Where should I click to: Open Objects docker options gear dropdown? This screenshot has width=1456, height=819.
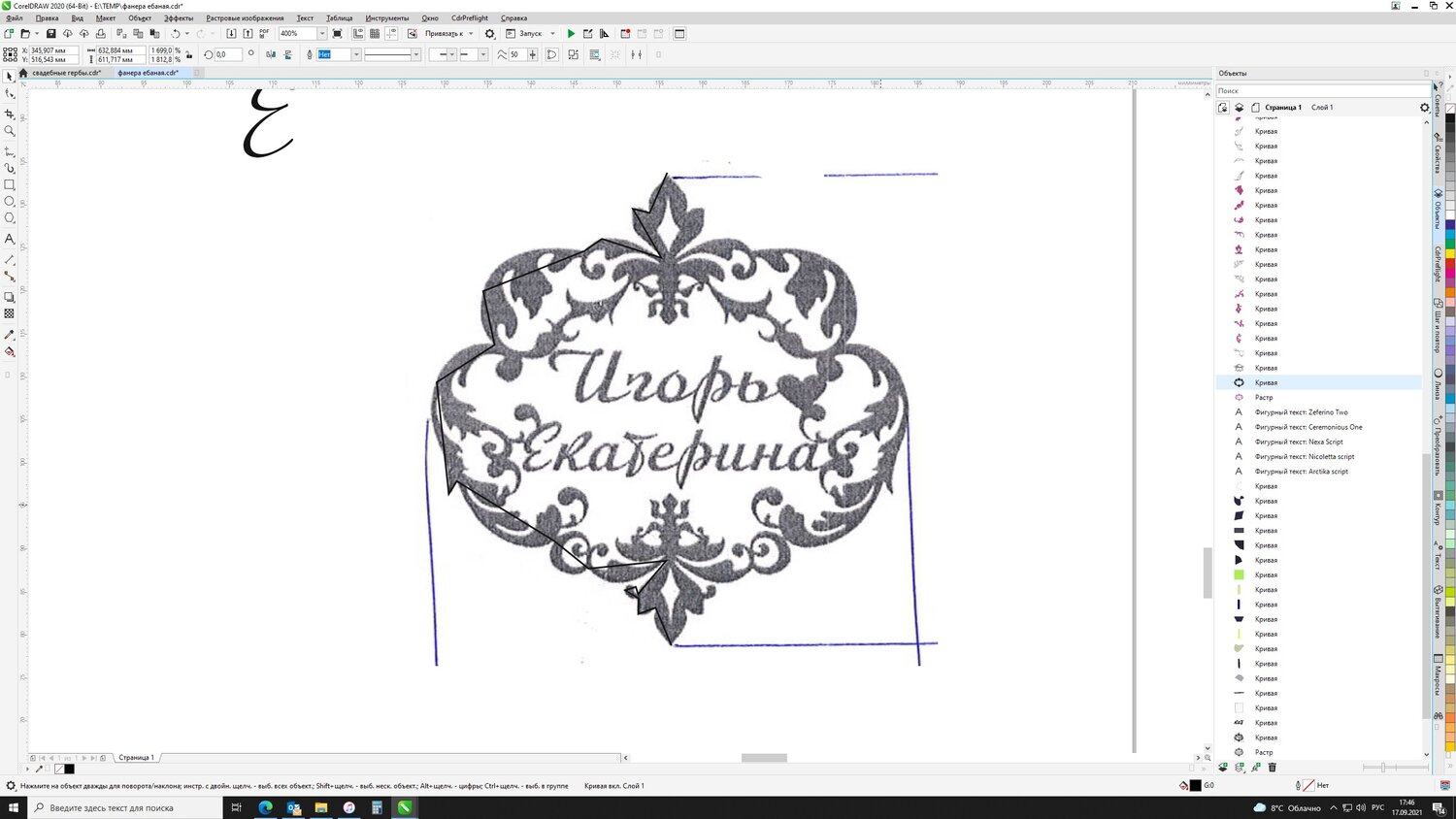point(1424,108)
